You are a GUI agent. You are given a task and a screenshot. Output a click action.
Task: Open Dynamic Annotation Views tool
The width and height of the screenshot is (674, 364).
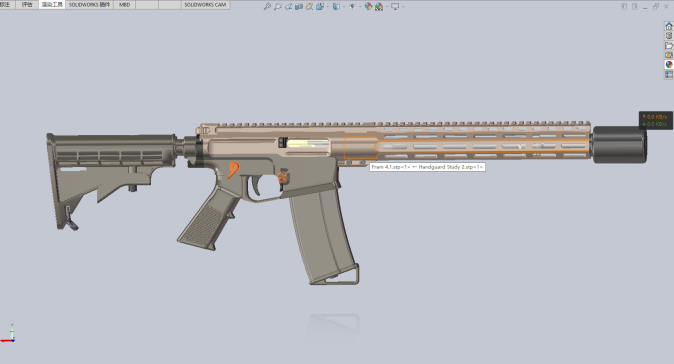click(x=309, y=6)
